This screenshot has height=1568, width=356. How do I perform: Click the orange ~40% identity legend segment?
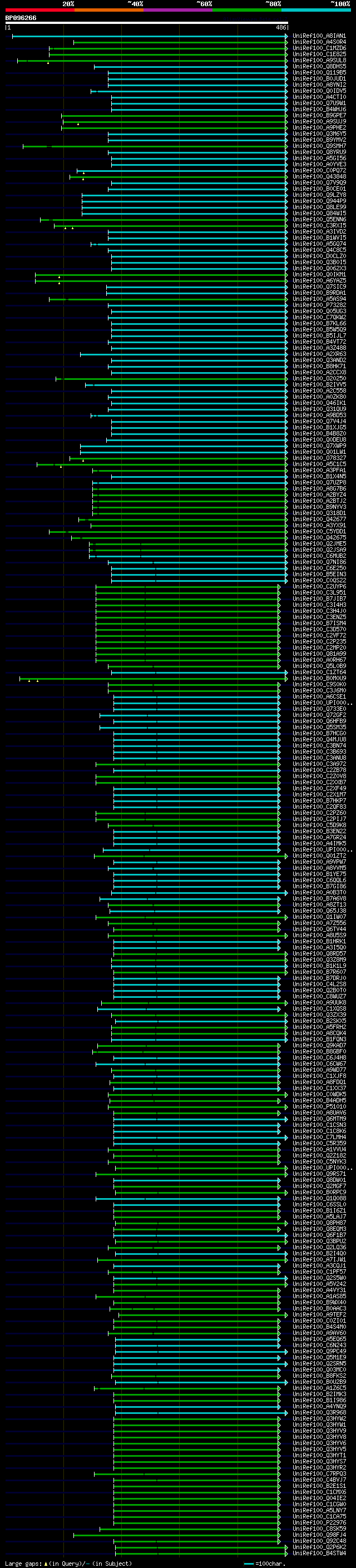[109, 11]
